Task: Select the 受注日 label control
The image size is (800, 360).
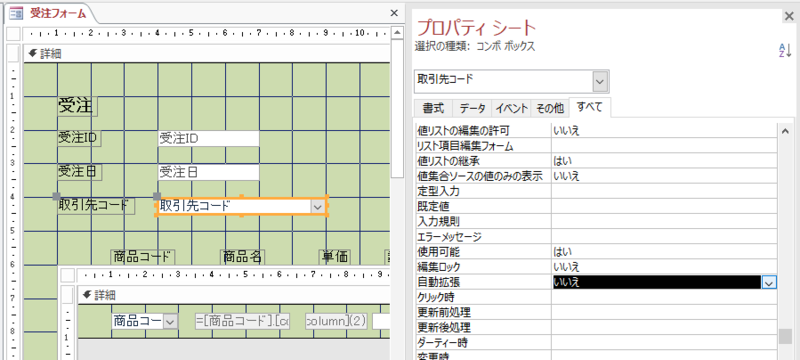Action: tap(79, 172)
